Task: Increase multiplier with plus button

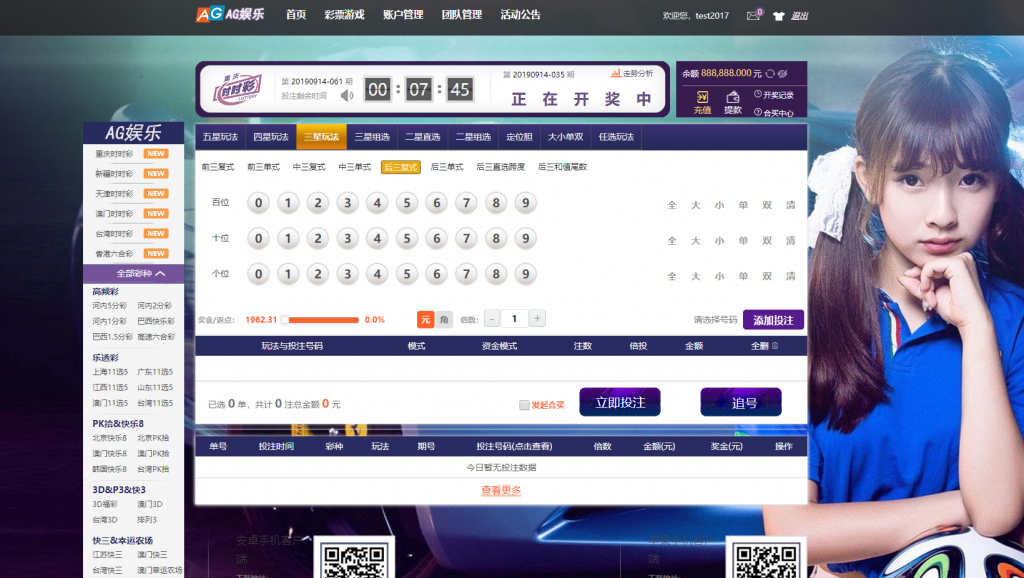Action: [x=537, y=319]
